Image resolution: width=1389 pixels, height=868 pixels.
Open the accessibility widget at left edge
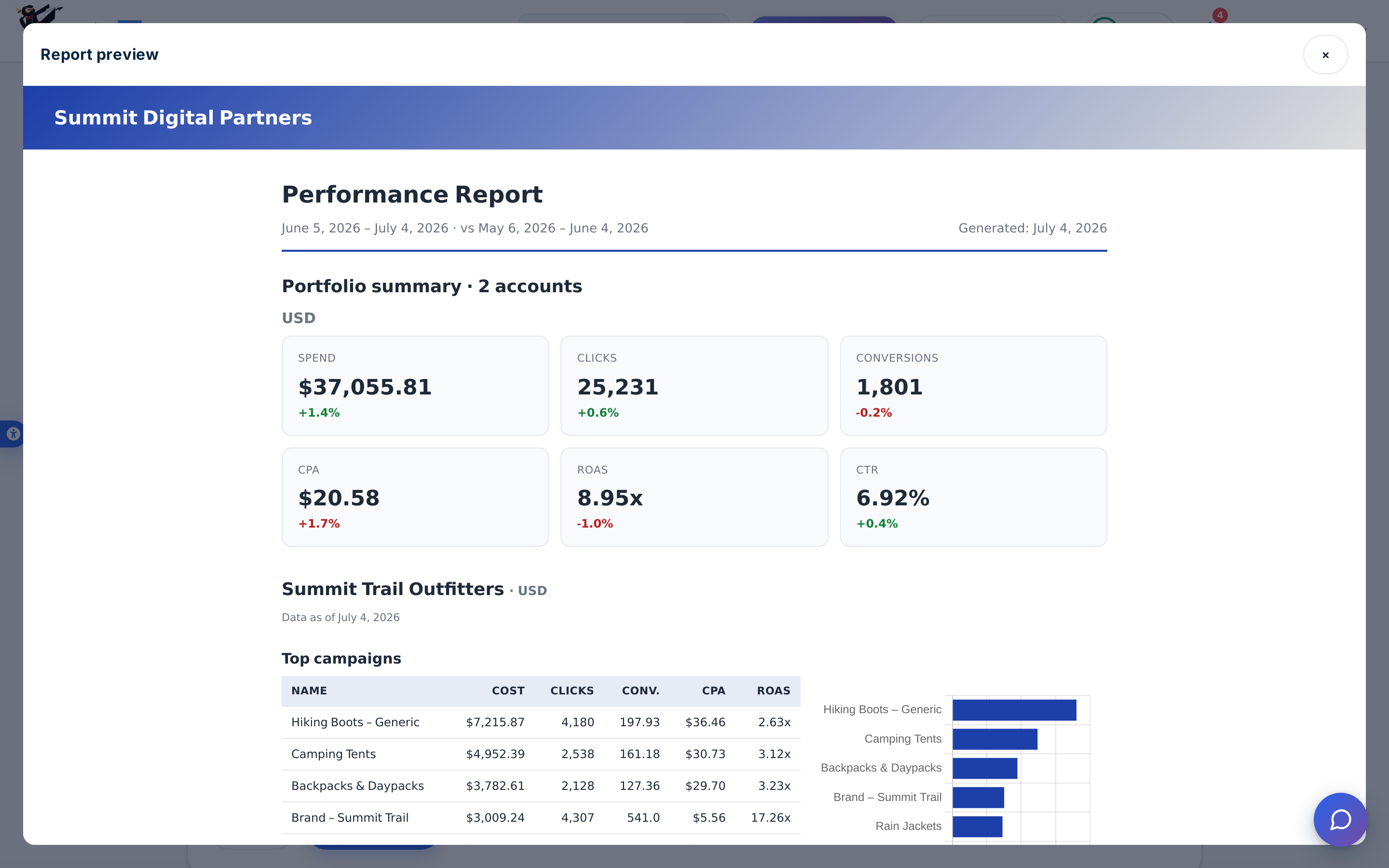[x=12, y=434]
